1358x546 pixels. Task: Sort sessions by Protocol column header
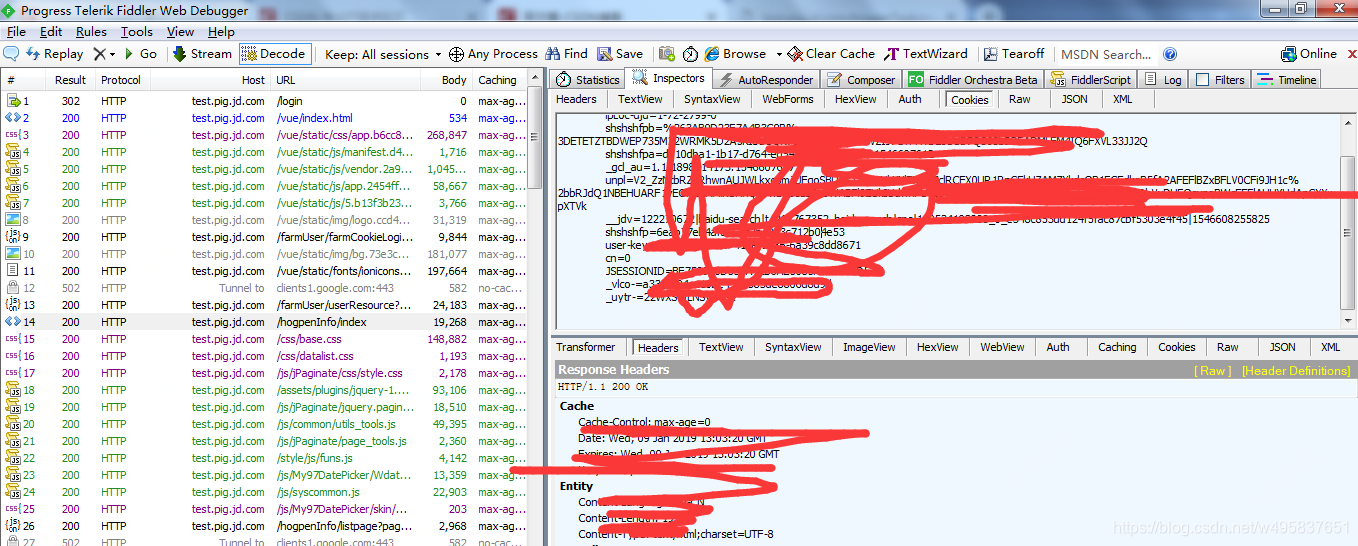[x=121, y=80]
